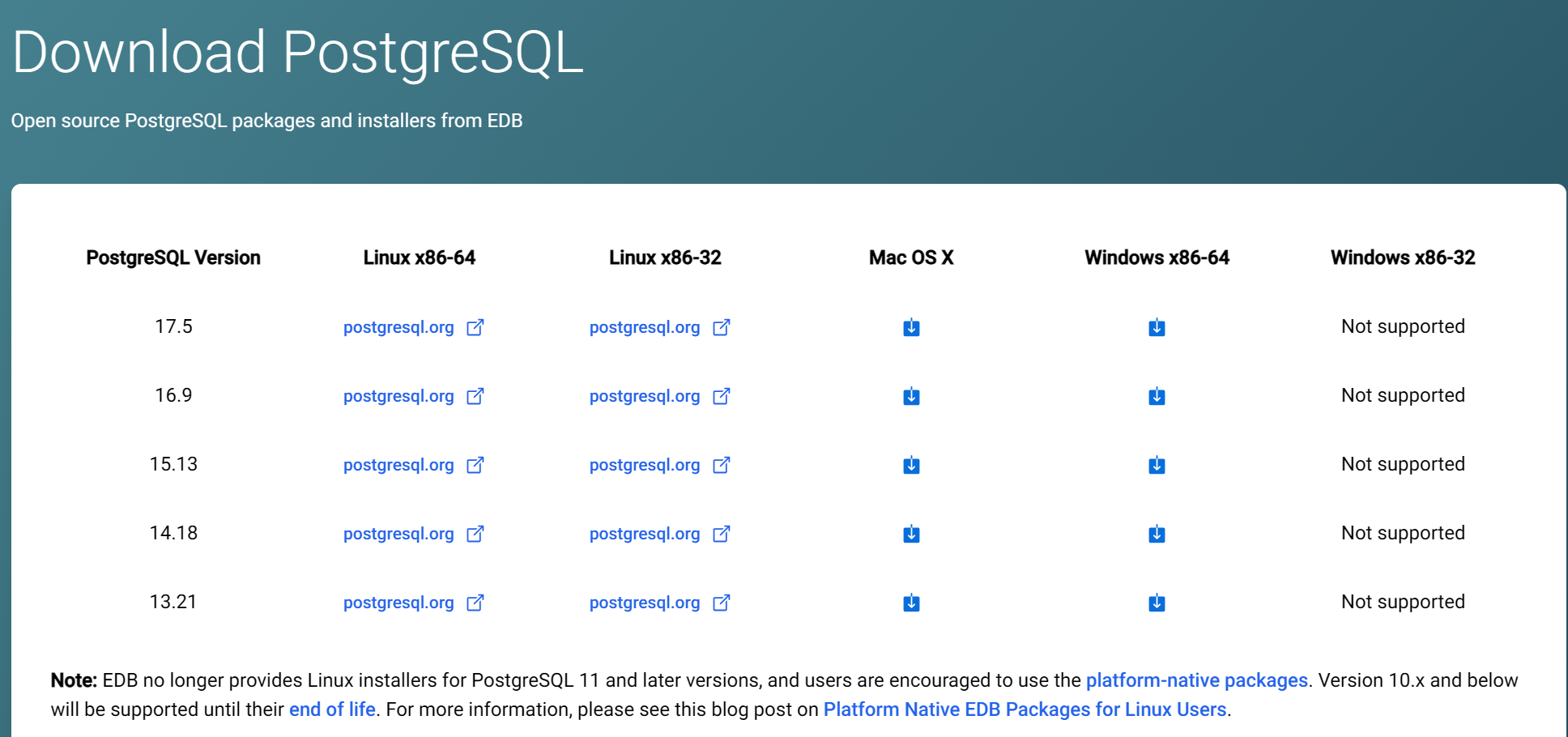Download PostgreSQL 13.21 for Mac OS X
Viewport: 1568px width, 737px height.
point(911,603)
